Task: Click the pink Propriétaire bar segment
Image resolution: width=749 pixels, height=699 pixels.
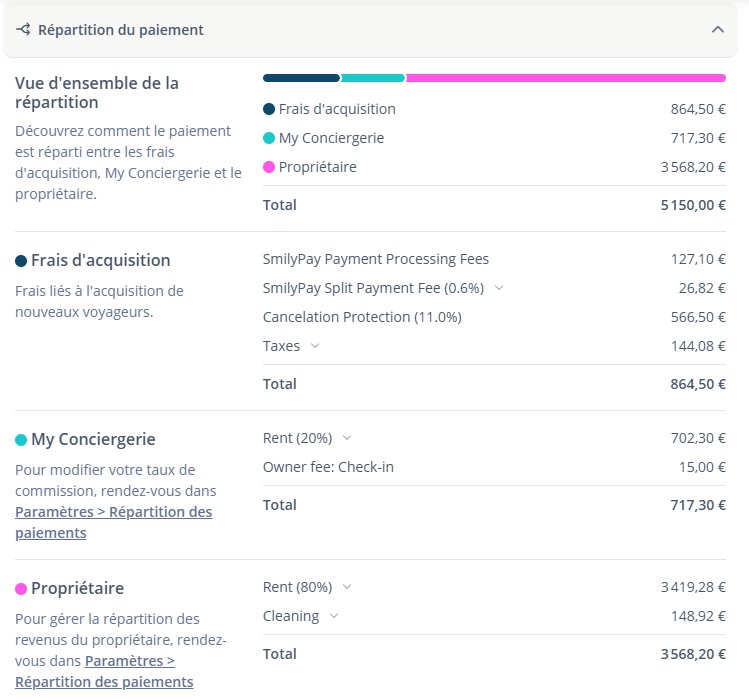Action: point(565,78)
